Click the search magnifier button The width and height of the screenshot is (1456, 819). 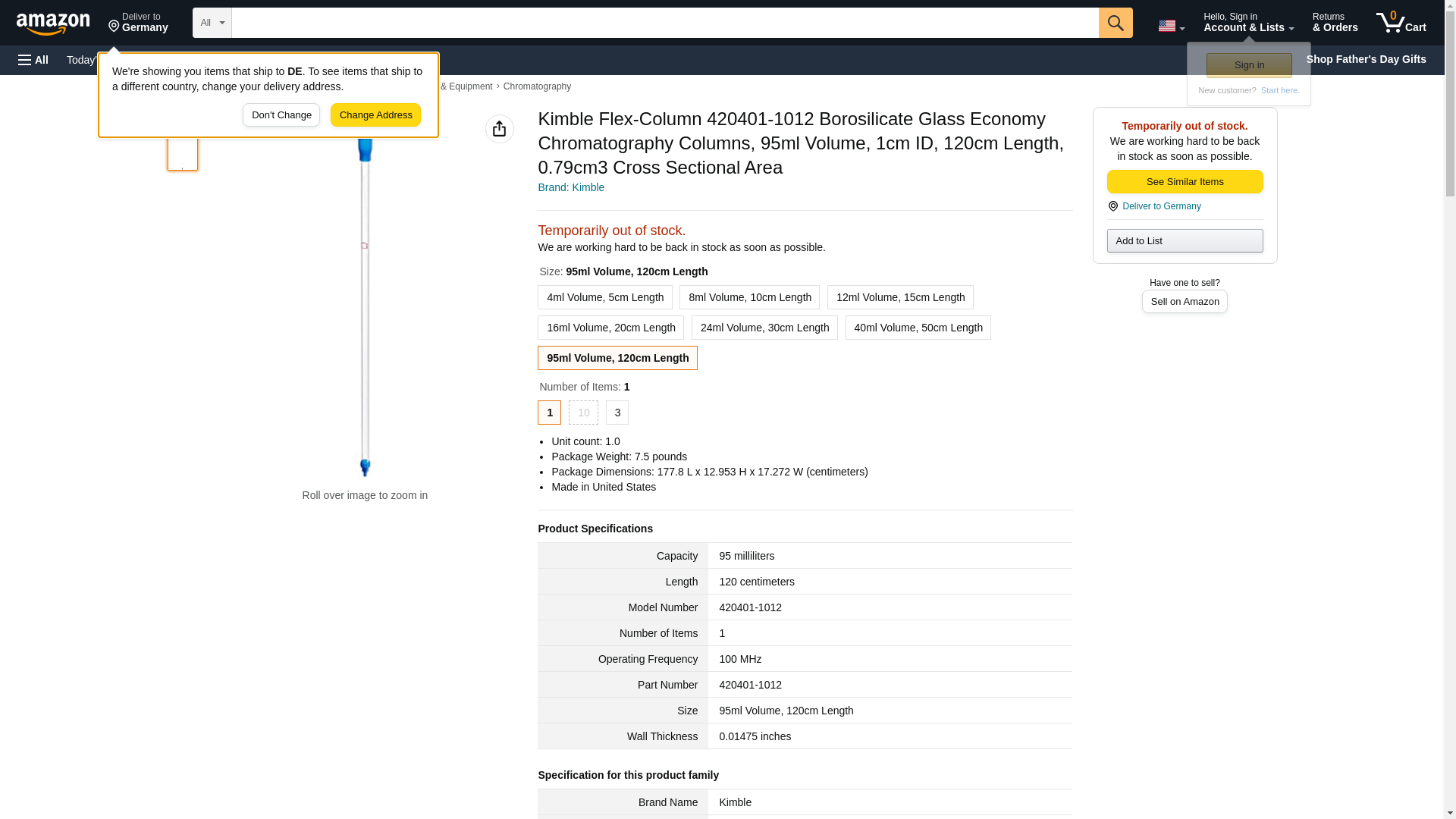tap(1115, 23)
